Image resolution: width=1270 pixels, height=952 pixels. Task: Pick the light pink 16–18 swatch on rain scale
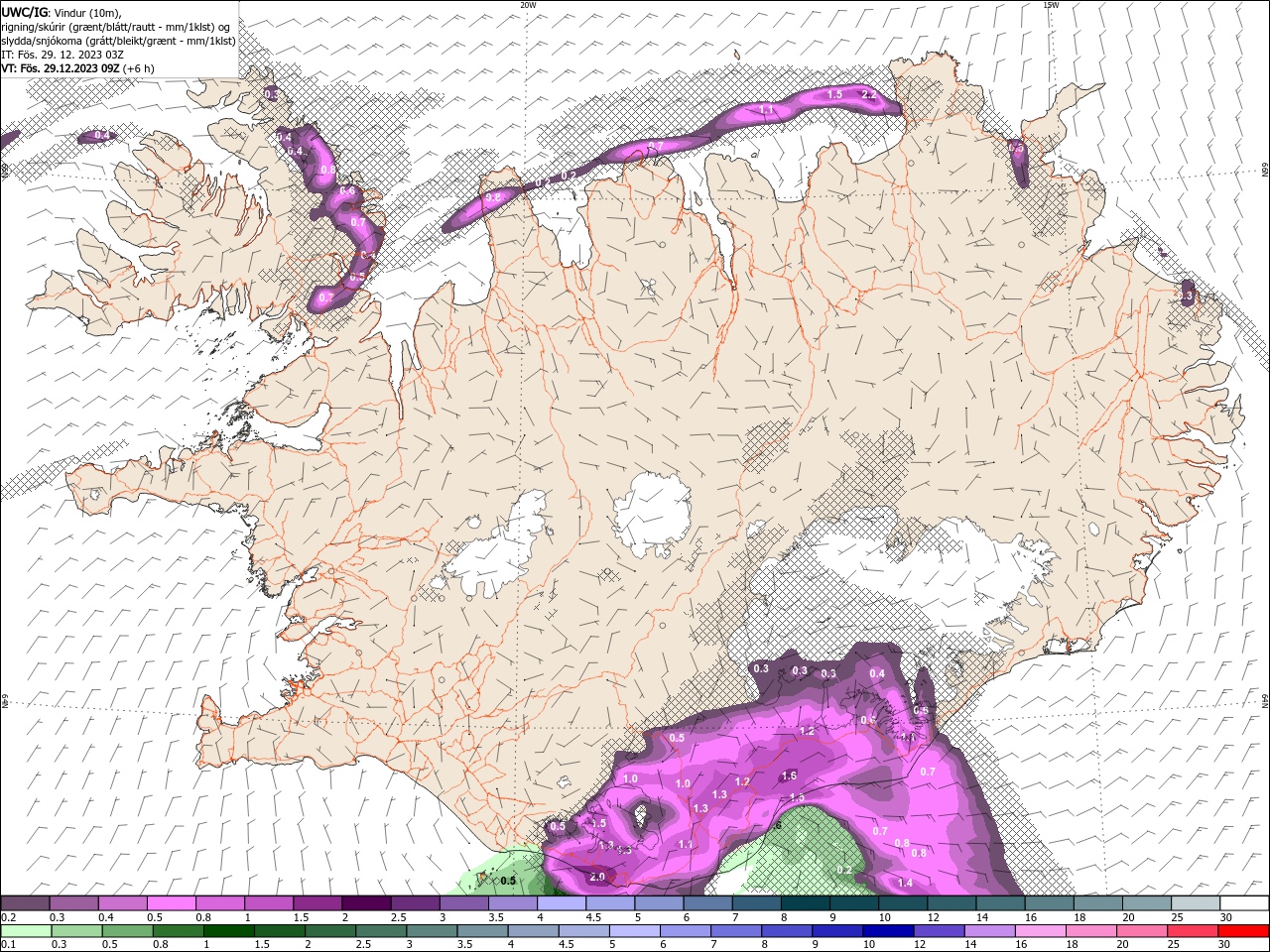pyautogui.click(x=1041, y=931)
